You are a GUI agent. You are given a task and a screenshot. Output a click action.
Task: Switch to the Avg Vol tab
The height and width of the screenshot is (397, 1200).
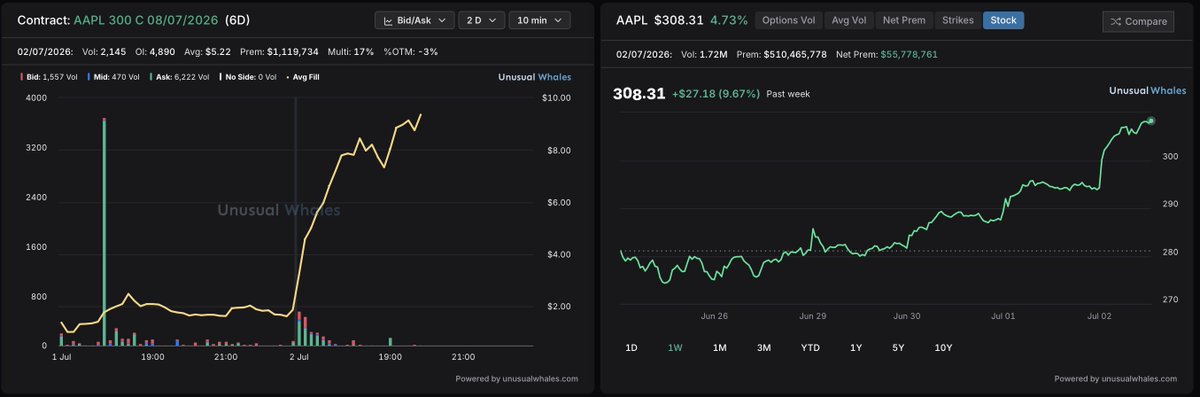(x=848, y=20)
